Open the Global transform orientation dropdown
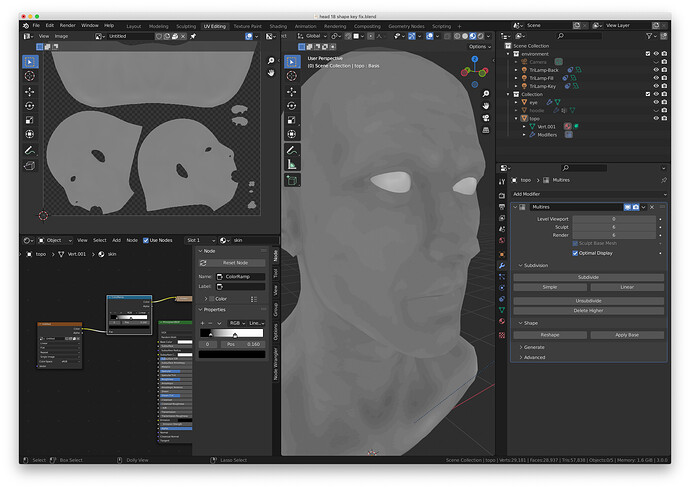Viewport: 690px width, 488px height. (312, 36)
